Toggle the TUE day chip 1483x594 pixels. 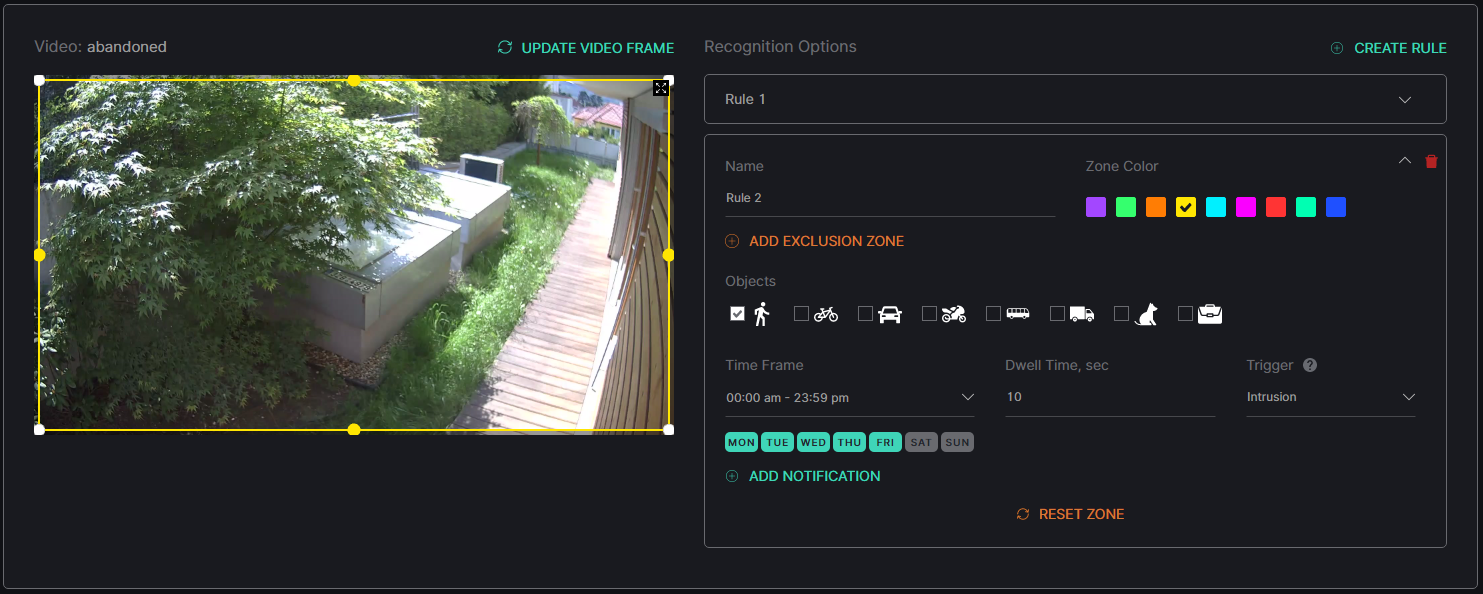(x=778, y=442)
